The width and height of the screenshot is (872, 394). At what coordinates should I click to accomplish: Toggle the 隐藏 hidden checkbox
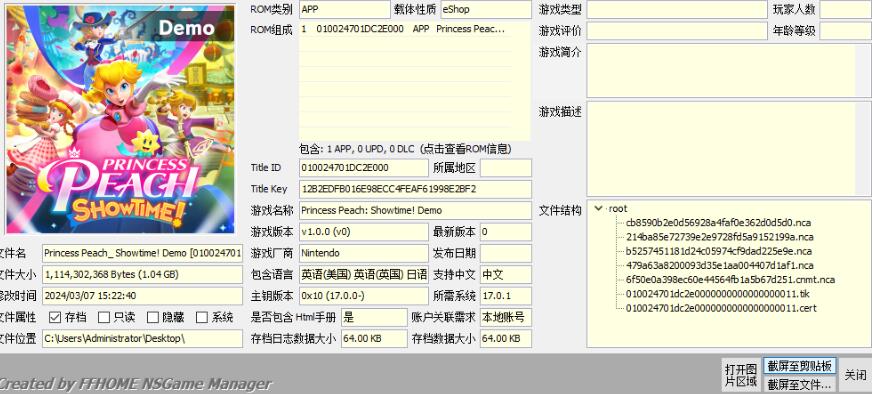point(152,317)
